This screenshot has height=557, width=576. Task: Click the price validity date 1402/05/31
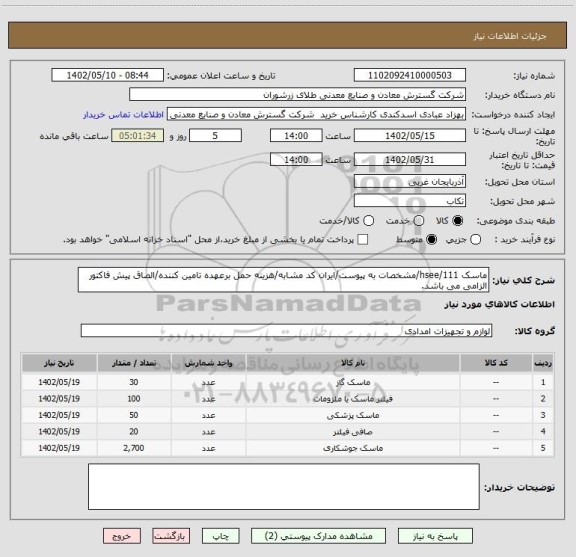[410, 159]
